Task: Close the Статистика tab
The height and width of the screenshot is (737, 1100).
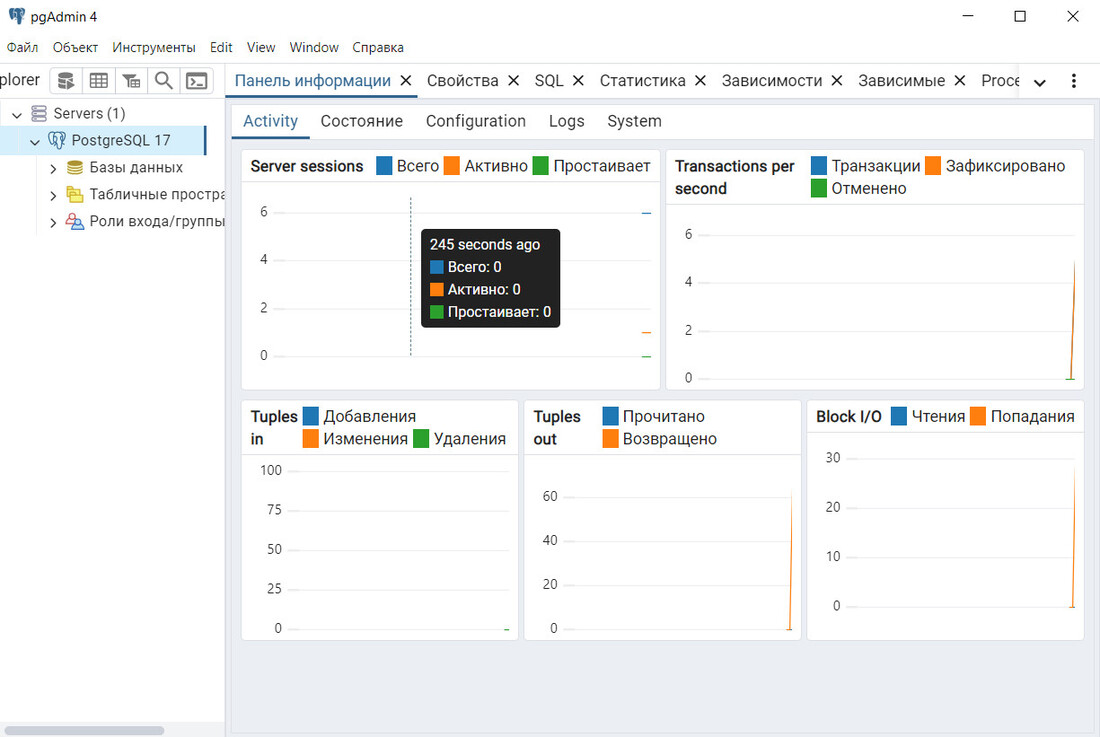Action: 700,81
